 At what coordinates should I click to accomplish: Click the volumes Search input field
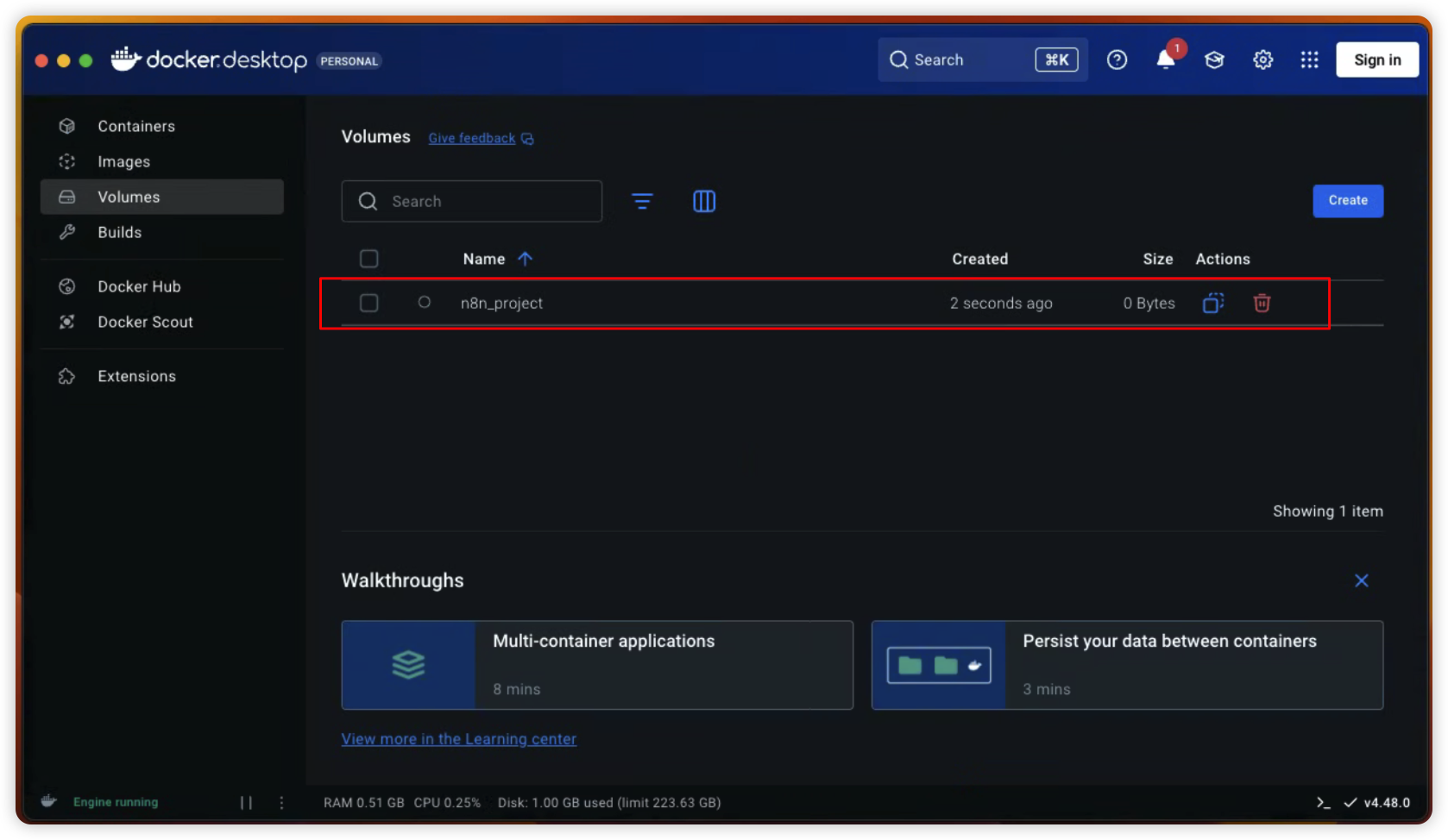click(472, 201)
